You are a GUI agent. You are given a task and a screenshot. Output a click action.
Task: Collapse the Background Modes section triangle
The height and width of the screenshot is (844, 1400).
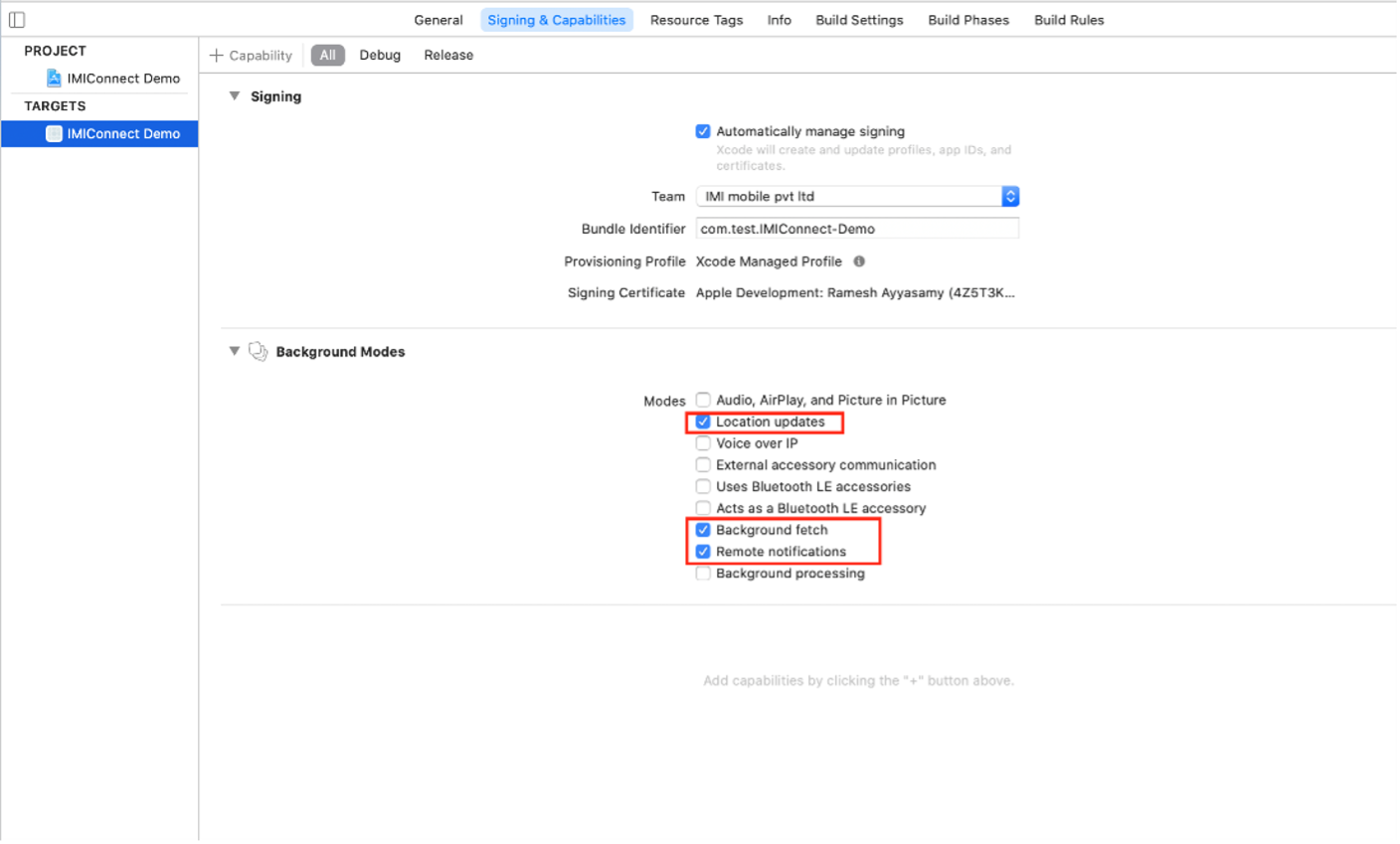click(235, 351)
